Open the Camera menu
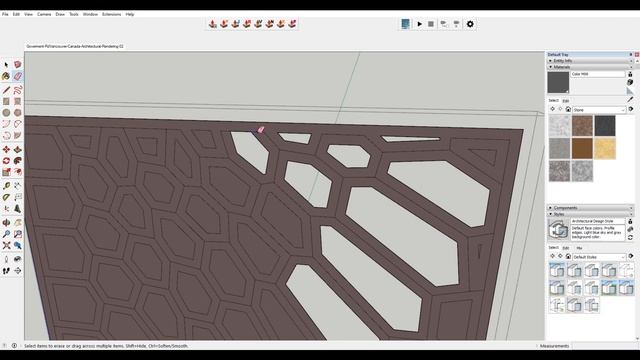This screenshot has height=360, width=640. point(44,14)
